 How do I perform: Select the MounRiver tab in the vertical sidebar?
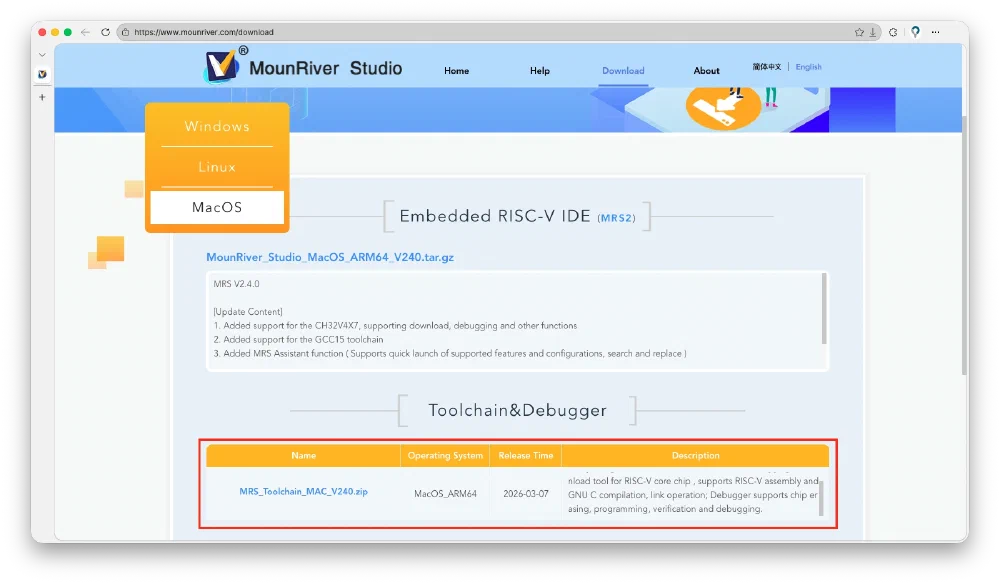pos(42,74)
